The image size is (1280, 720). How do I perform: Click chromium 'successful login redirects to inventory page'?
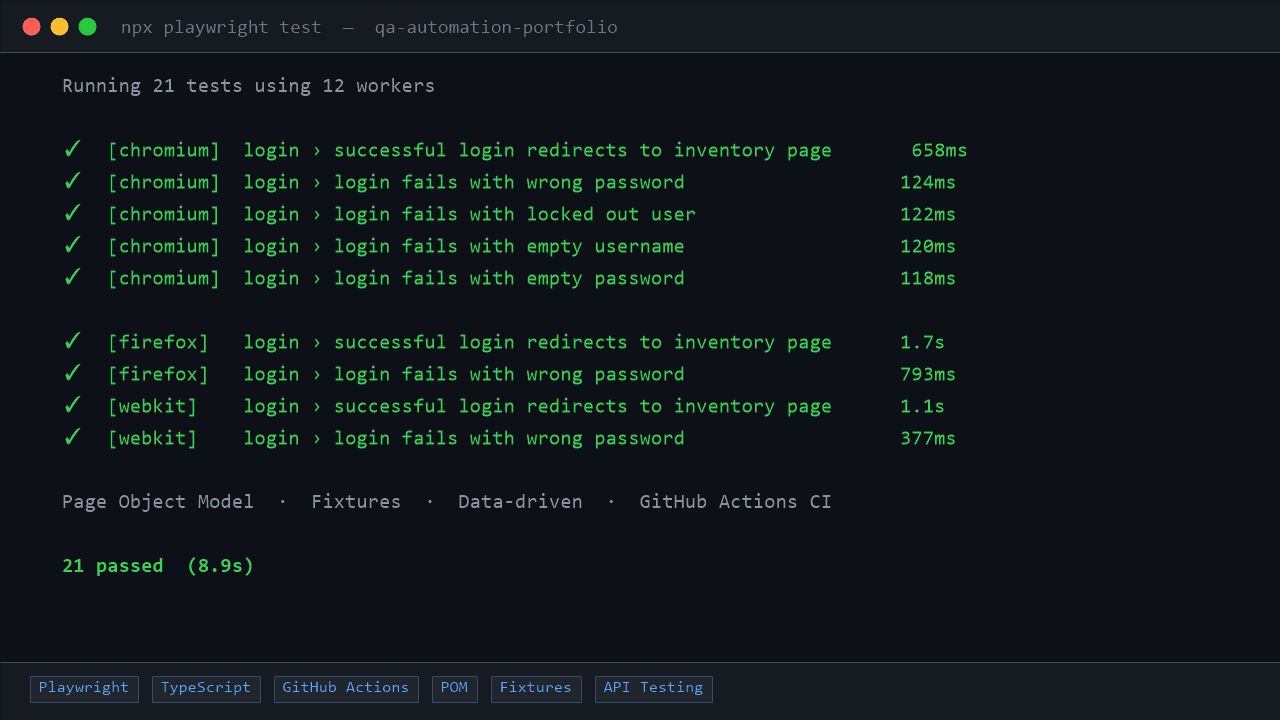pos(583,150)
